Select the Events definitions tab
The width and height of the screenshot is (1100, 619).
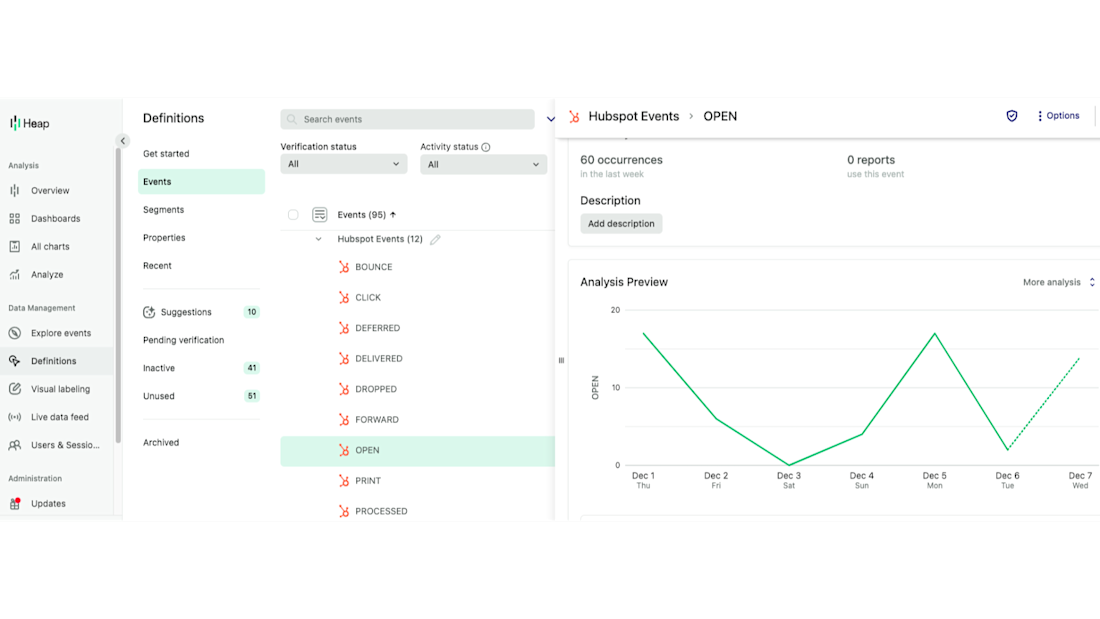201,182
